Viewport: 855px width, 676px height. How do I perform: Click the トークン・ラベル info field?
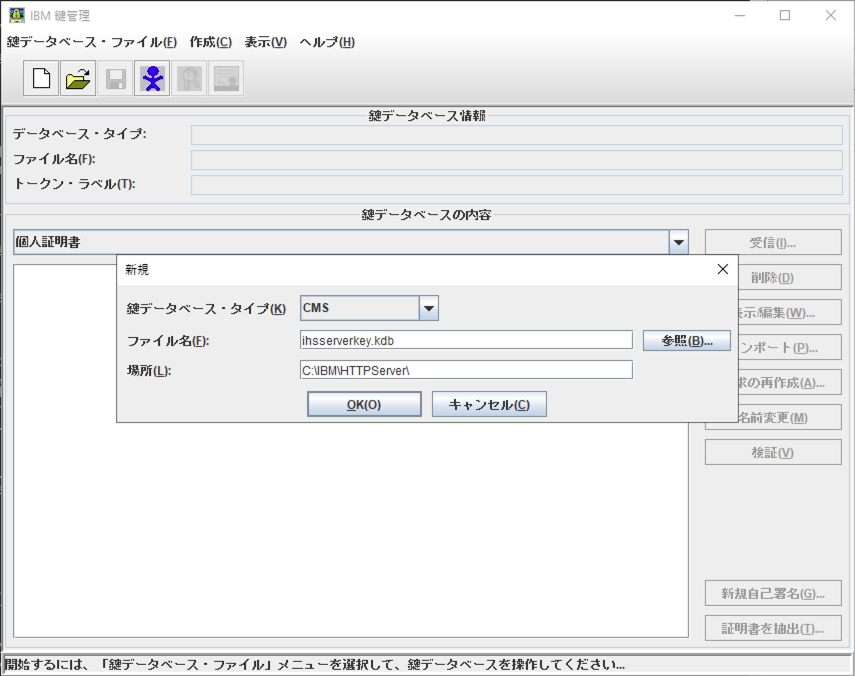516,185
